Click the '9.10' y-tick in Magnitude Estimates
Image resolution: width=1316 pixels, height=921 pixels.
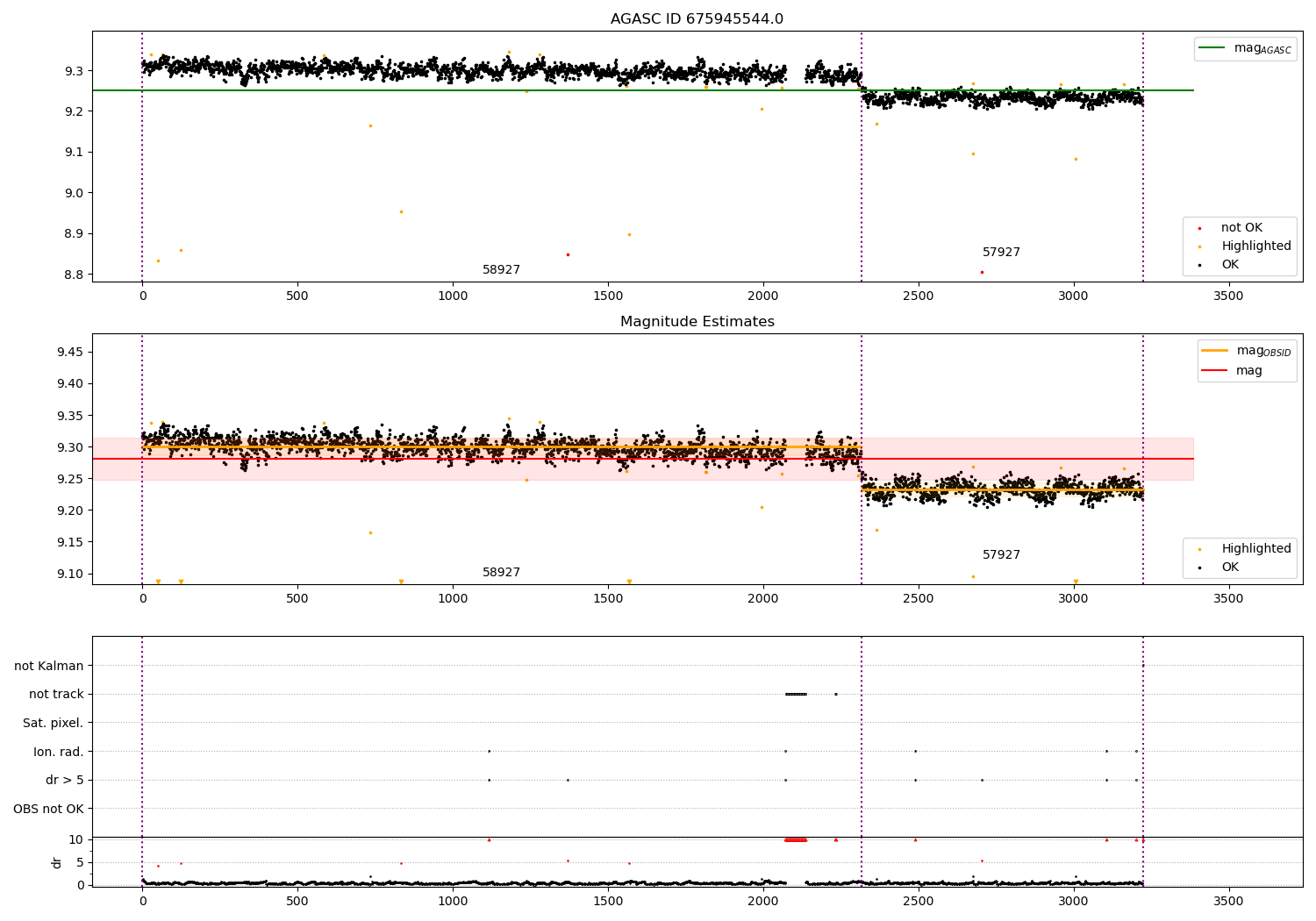70,574
